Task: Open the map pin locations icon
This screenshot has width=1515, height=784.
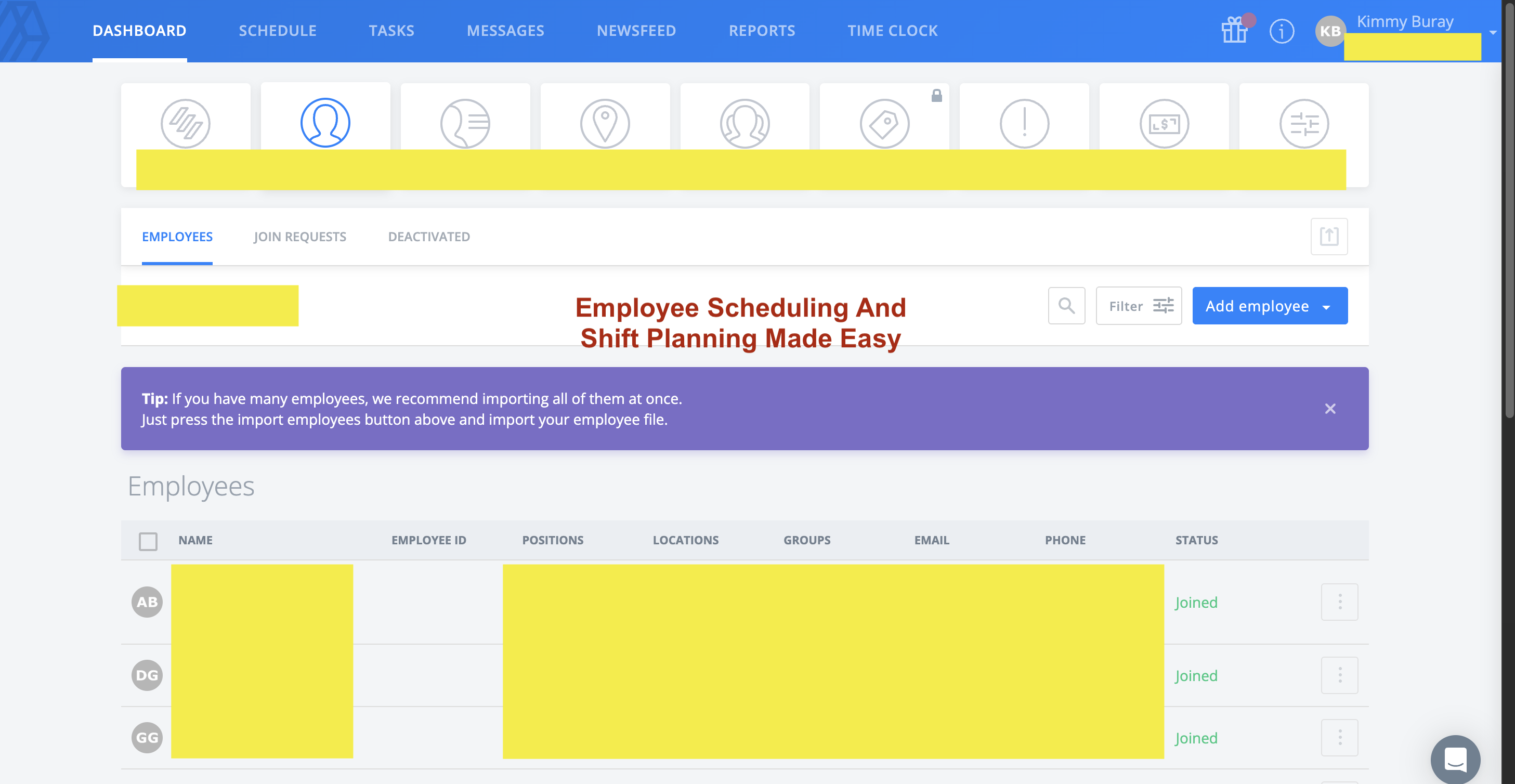Action: point(605,123)
